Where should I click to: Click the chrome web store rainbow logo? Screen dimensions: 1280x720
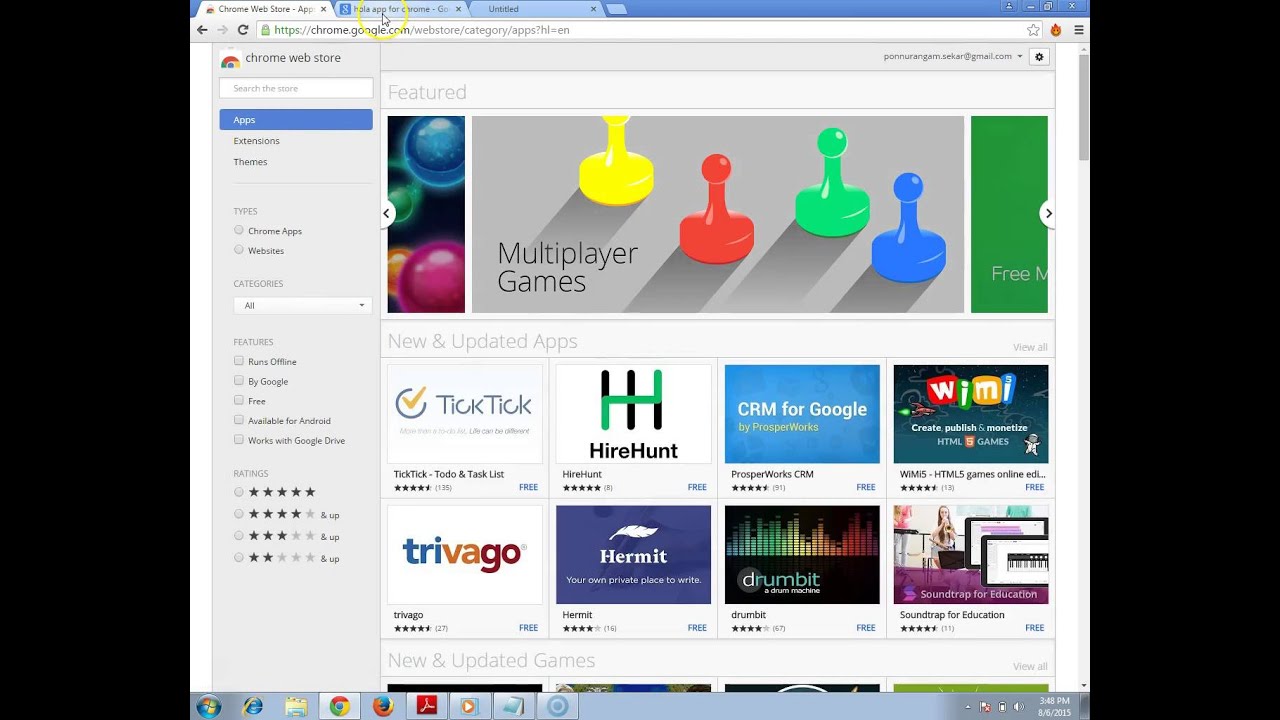coord(230,59)
